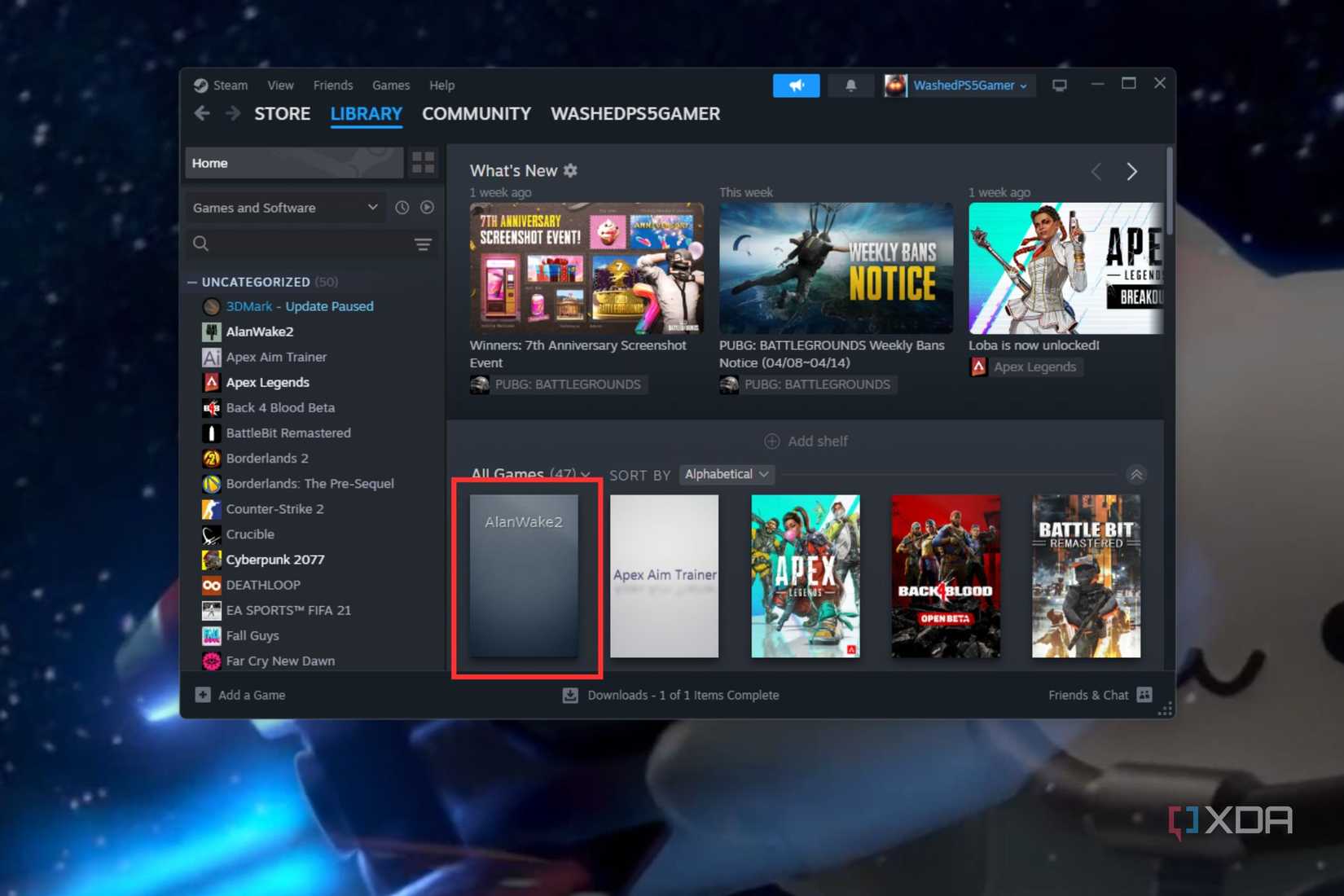Collapse the Uncategorized section
This screenshot has width=1344, height=896.
(x=192, y=282)
